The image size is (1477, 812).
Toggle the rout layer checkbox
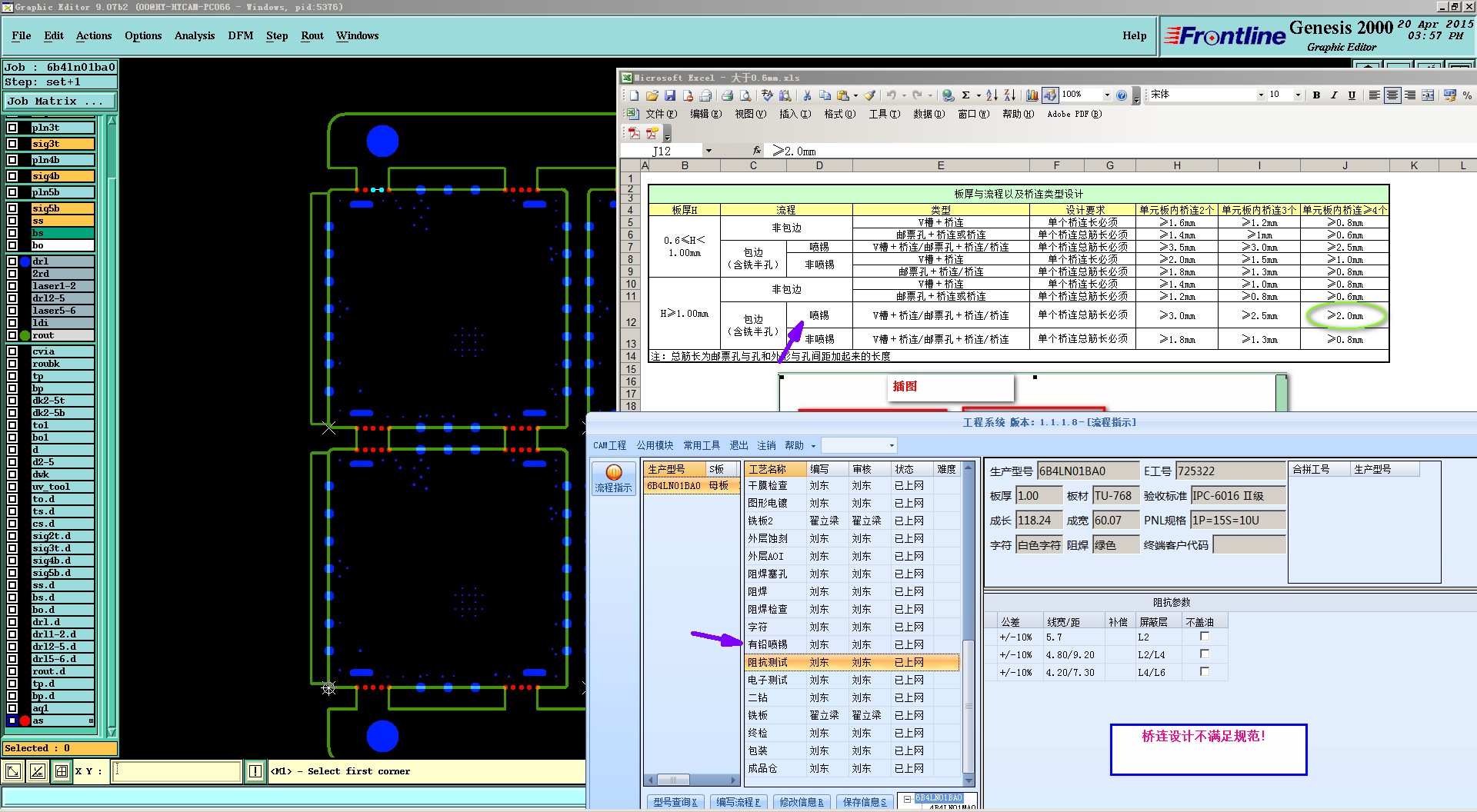click(12, 335)
